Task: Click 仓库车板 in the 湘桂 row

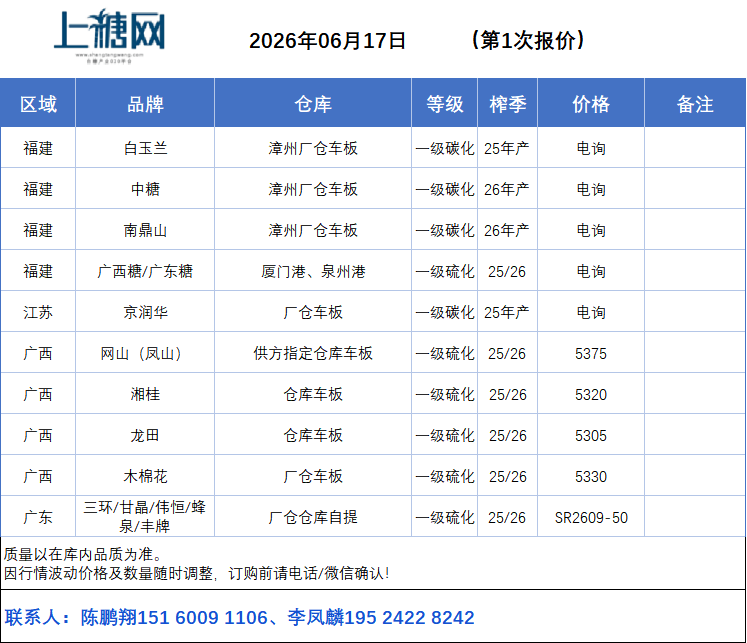Action: point(313,394)
